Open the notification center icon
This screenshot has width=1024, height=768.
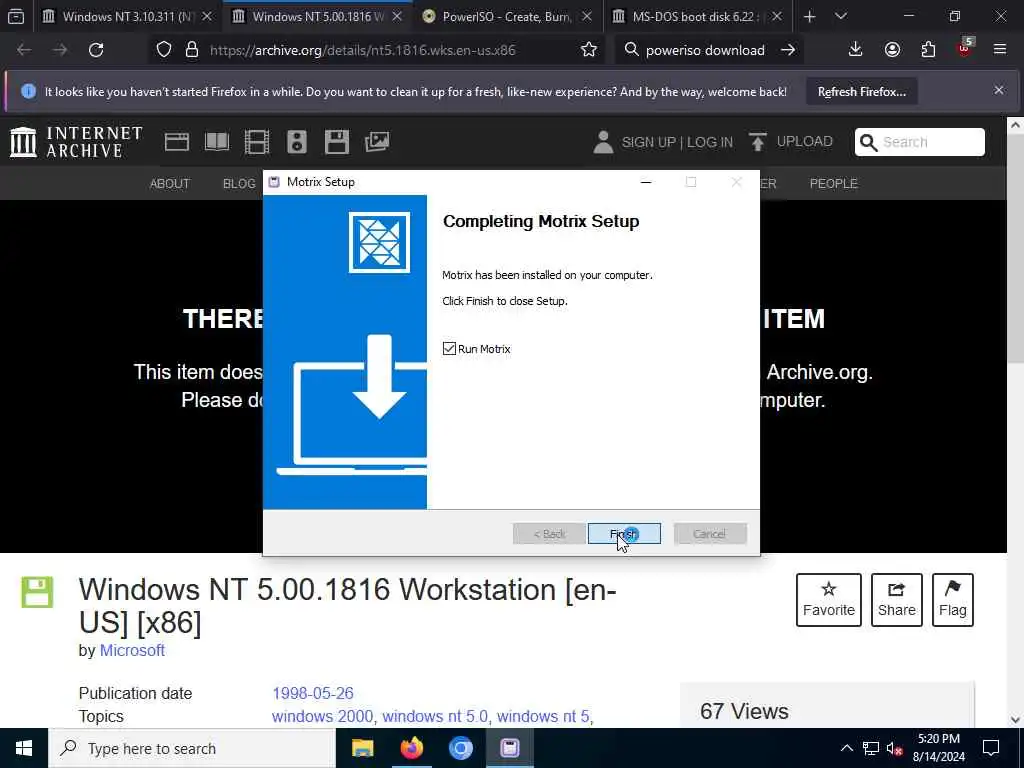991,748
